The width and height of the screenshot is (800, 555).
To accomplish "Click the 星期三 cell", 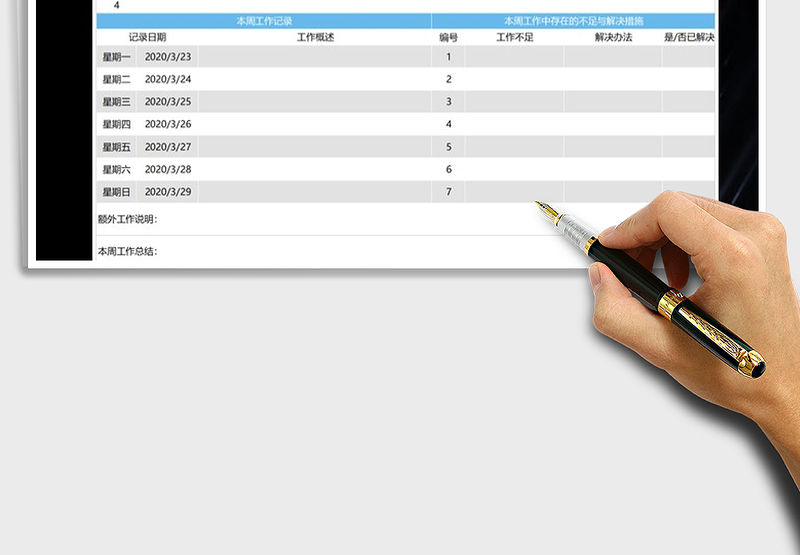I will click(x=116, y=102).
